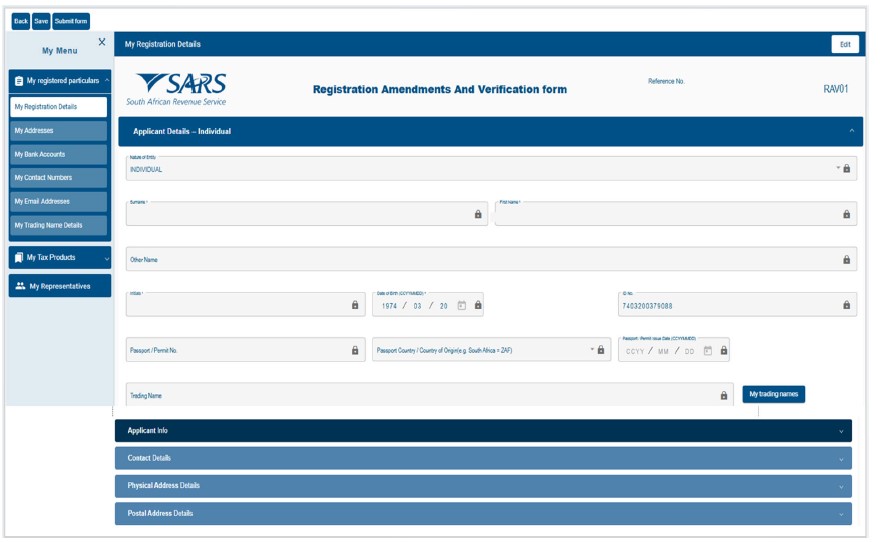880x542 pixels.
Task: Click lock icon in Other Name field
Action: point(846,260)
